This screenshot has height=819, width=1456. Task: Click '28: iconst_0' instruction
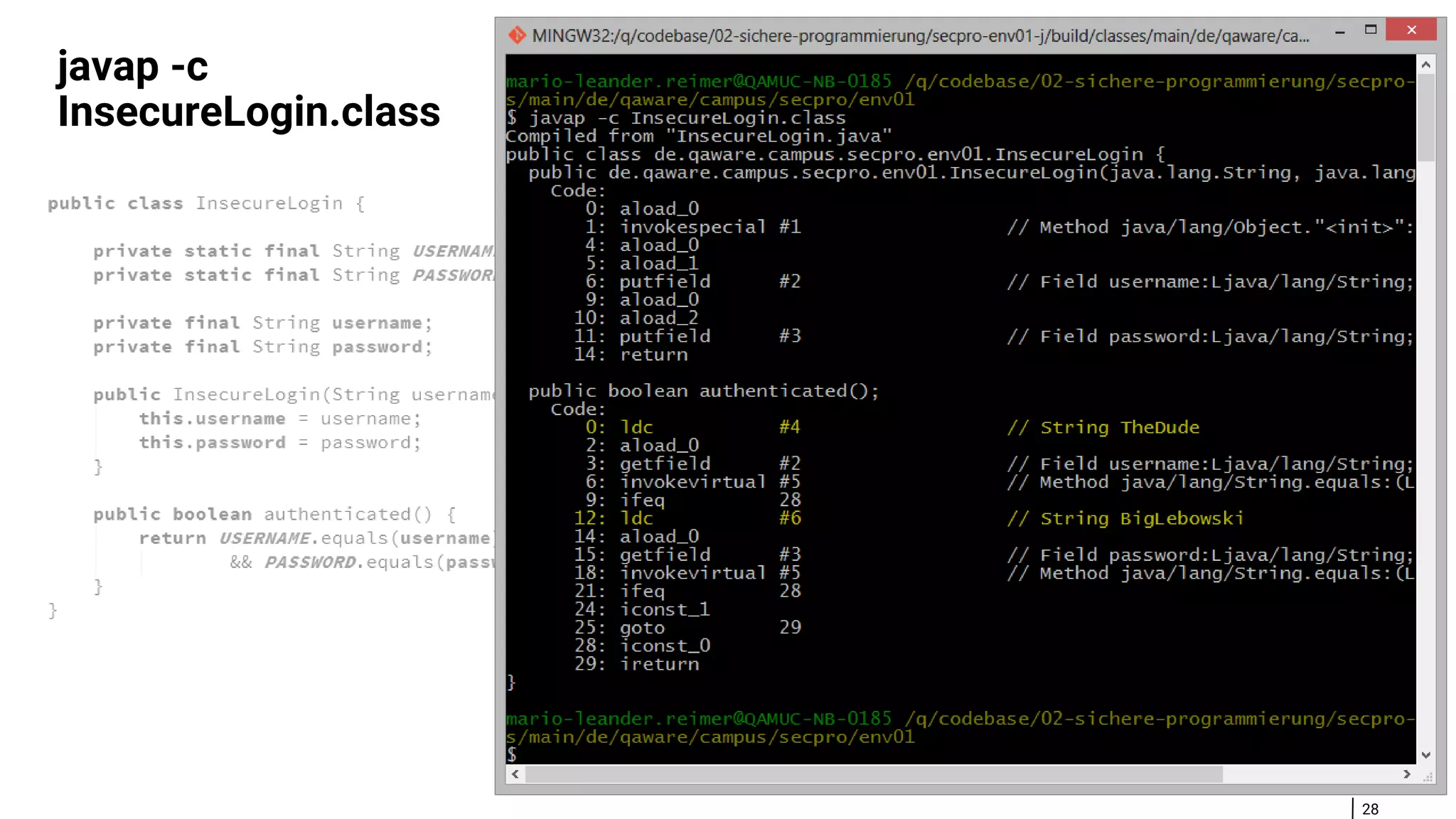(642, 646)
